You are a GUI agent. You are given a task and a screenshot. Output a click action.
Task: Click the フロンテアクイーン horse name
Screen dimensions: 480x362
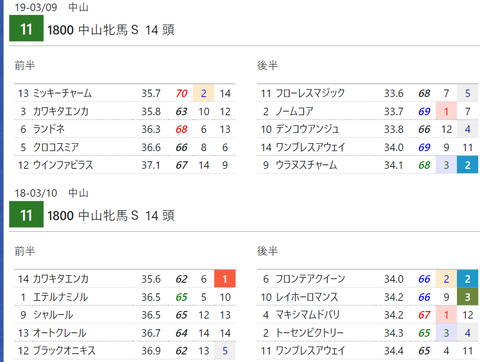pos(310,279)
